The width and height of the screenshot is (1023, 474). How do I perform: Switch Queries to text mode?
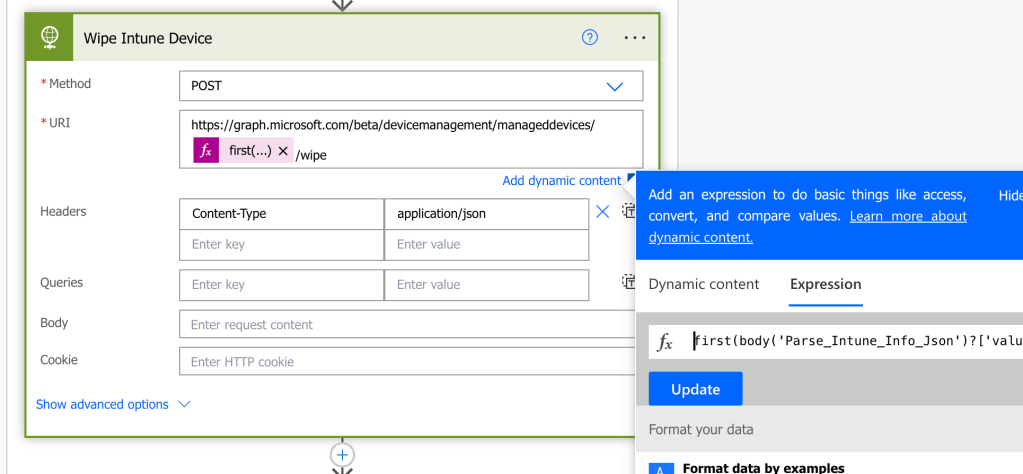(x=629, y=282)
